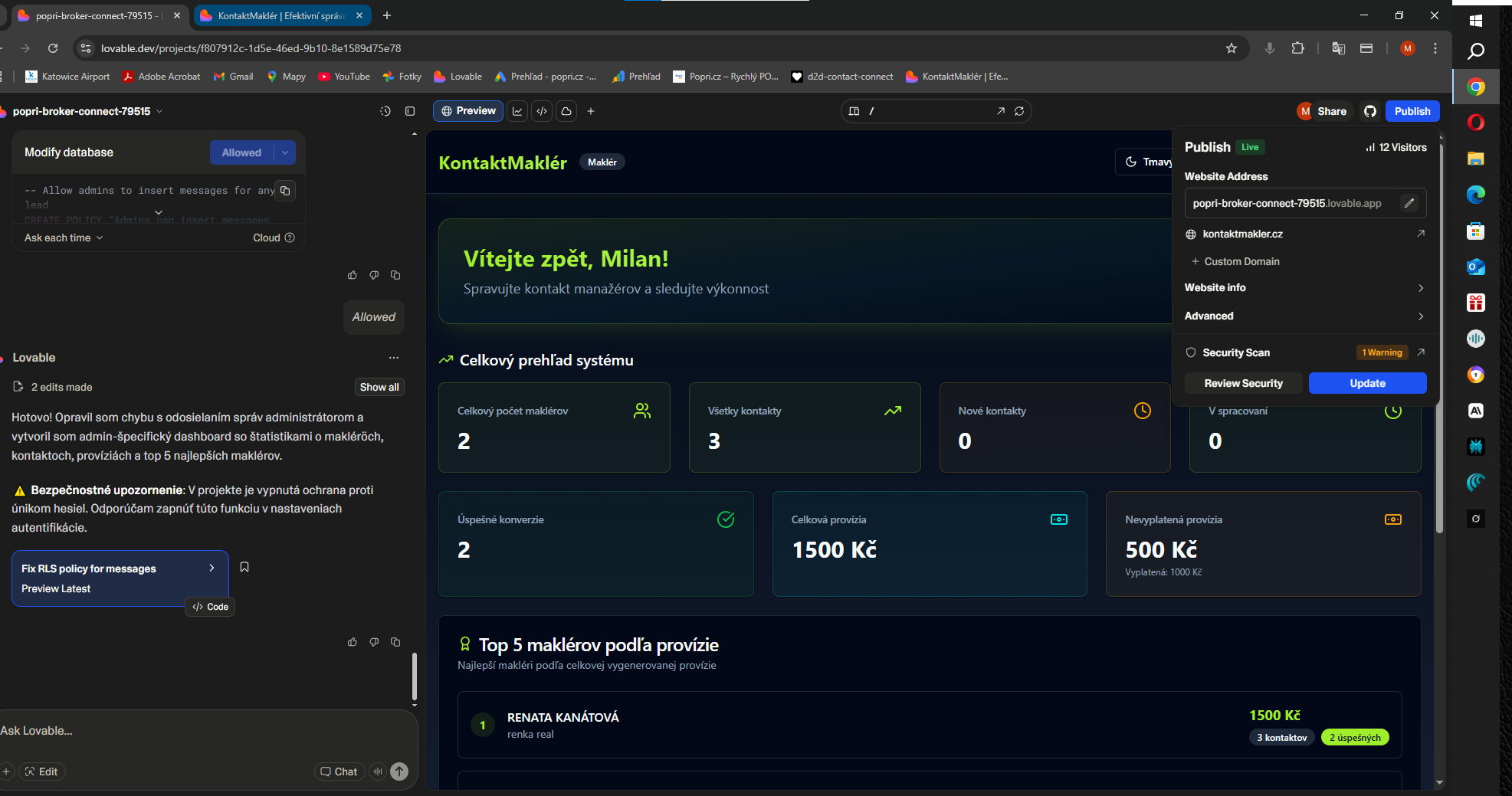The height and width of the screenshot is (796, 1512).
Task: Bookmark the Fix RLS policy edit
Action: [244, 567]
